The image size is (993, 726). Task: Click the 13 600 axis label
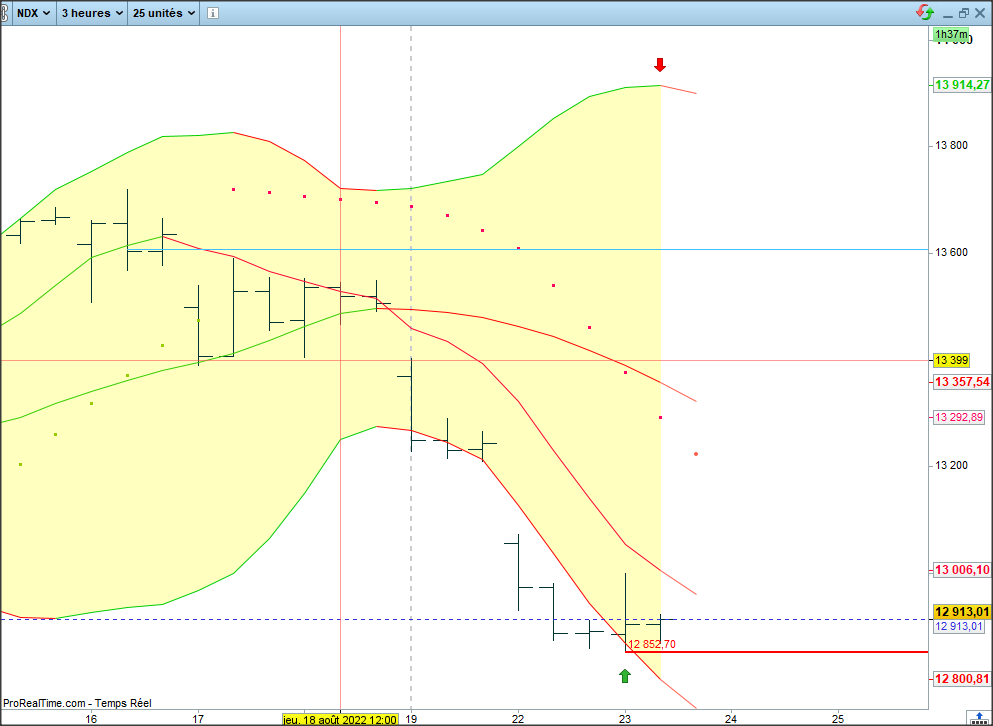(x=951, y=253)
